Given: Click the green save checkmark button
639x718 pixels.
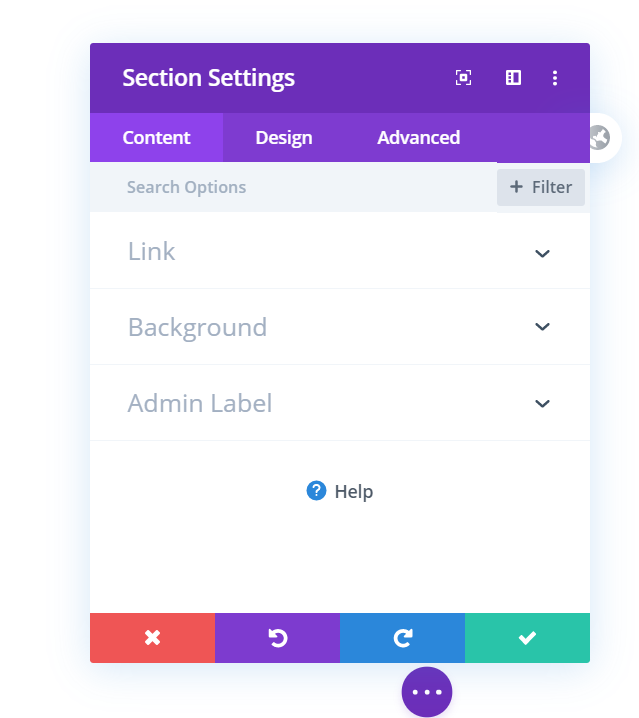Looking at the screenshot, I should 527,637.
